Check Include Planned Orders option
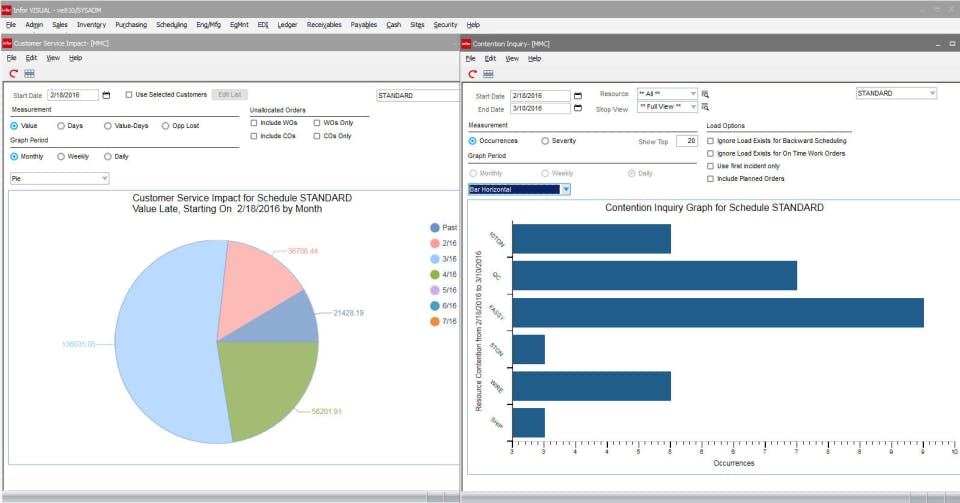Image resolution: width=960 pixels, height=503 pixels. pos(711,178)
